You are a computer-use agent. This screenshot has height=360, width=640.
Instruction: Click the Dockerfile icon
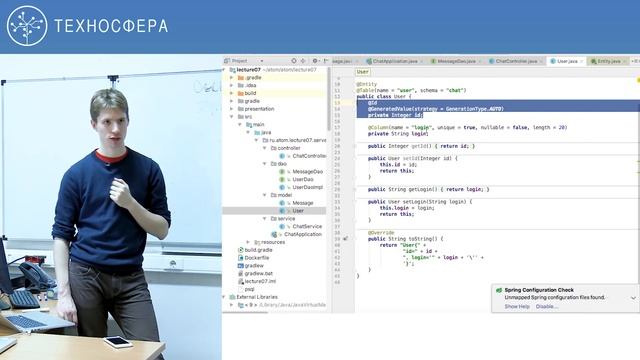(x=240, y=258)
